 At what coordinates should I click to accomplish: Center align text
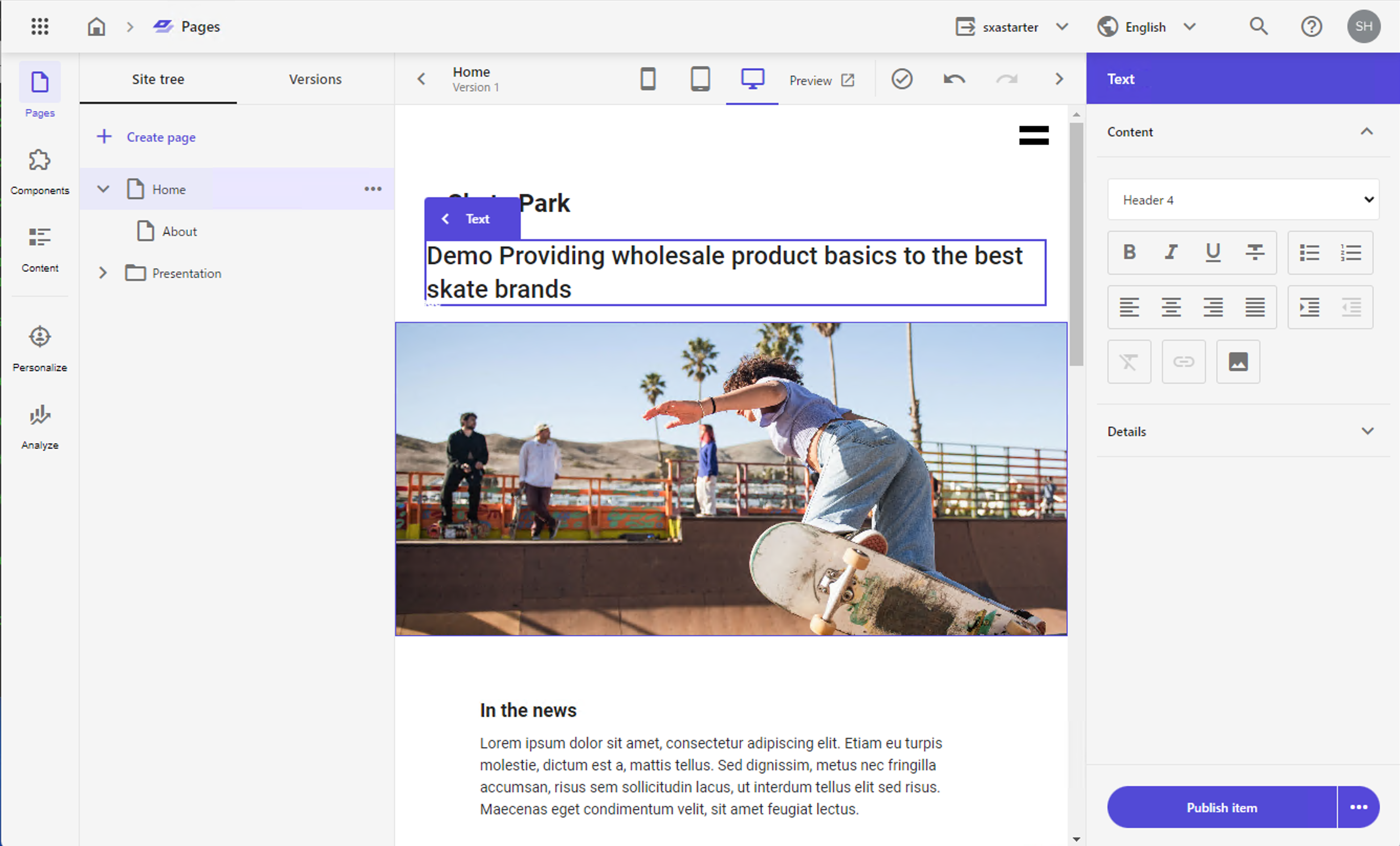tap(1171, 307)
